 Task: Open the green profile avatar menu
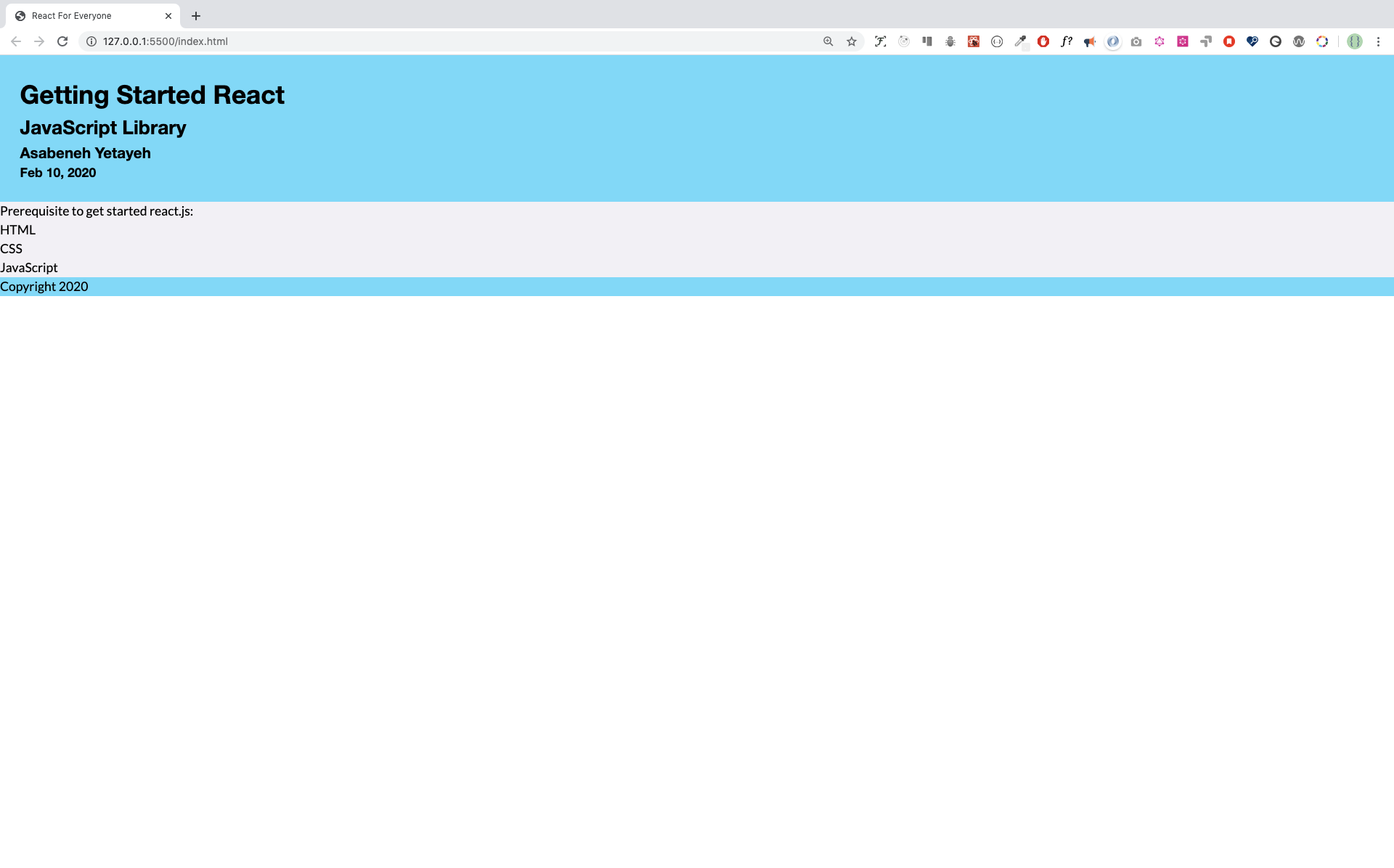pos(1355,41)
